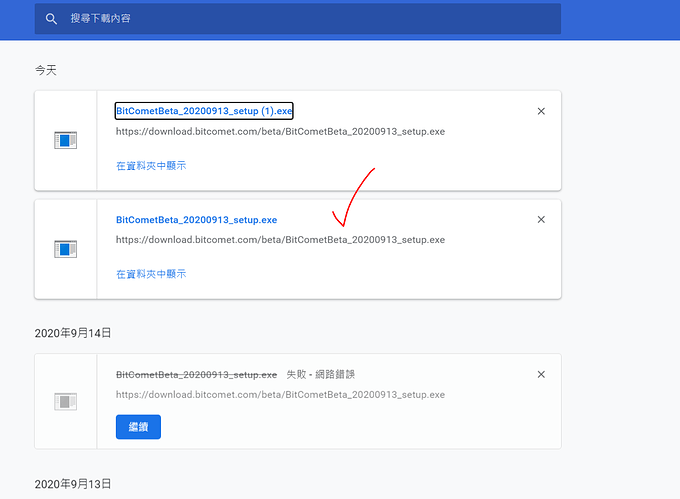
Task: Click the search magnifier icon
Action: tap(51, 19)
